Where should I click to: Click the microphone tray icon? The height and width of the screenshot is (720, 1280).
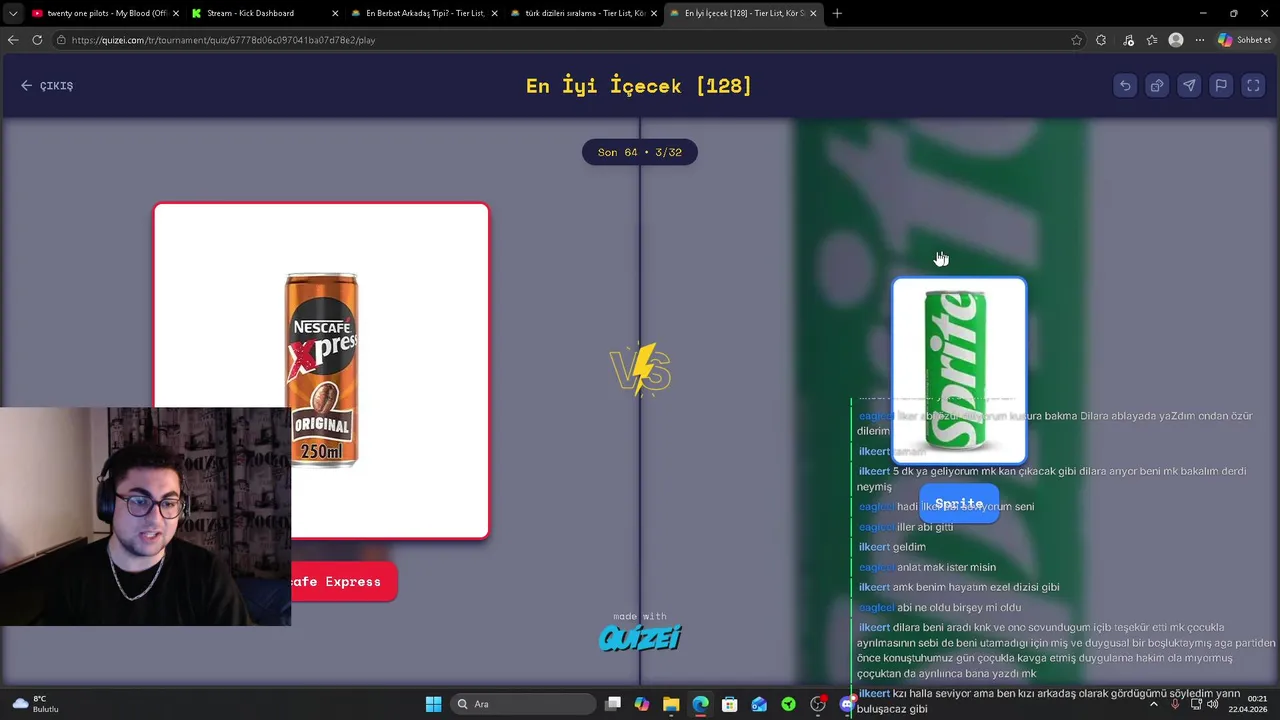[1175, 704]
